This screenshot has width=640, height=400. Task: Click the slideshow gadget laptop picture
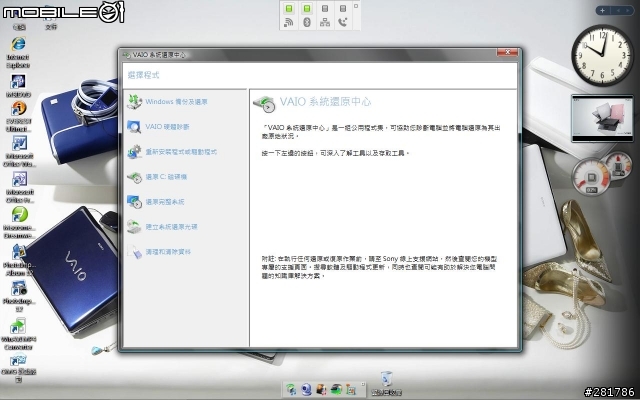602,118
